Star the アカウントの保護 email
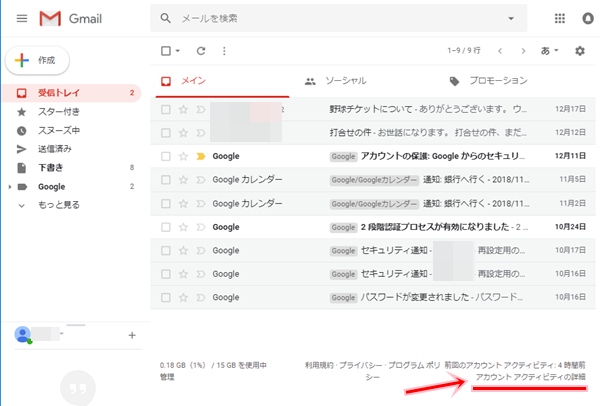This screenshot has width=600, height=406. (x=183, y=156)
